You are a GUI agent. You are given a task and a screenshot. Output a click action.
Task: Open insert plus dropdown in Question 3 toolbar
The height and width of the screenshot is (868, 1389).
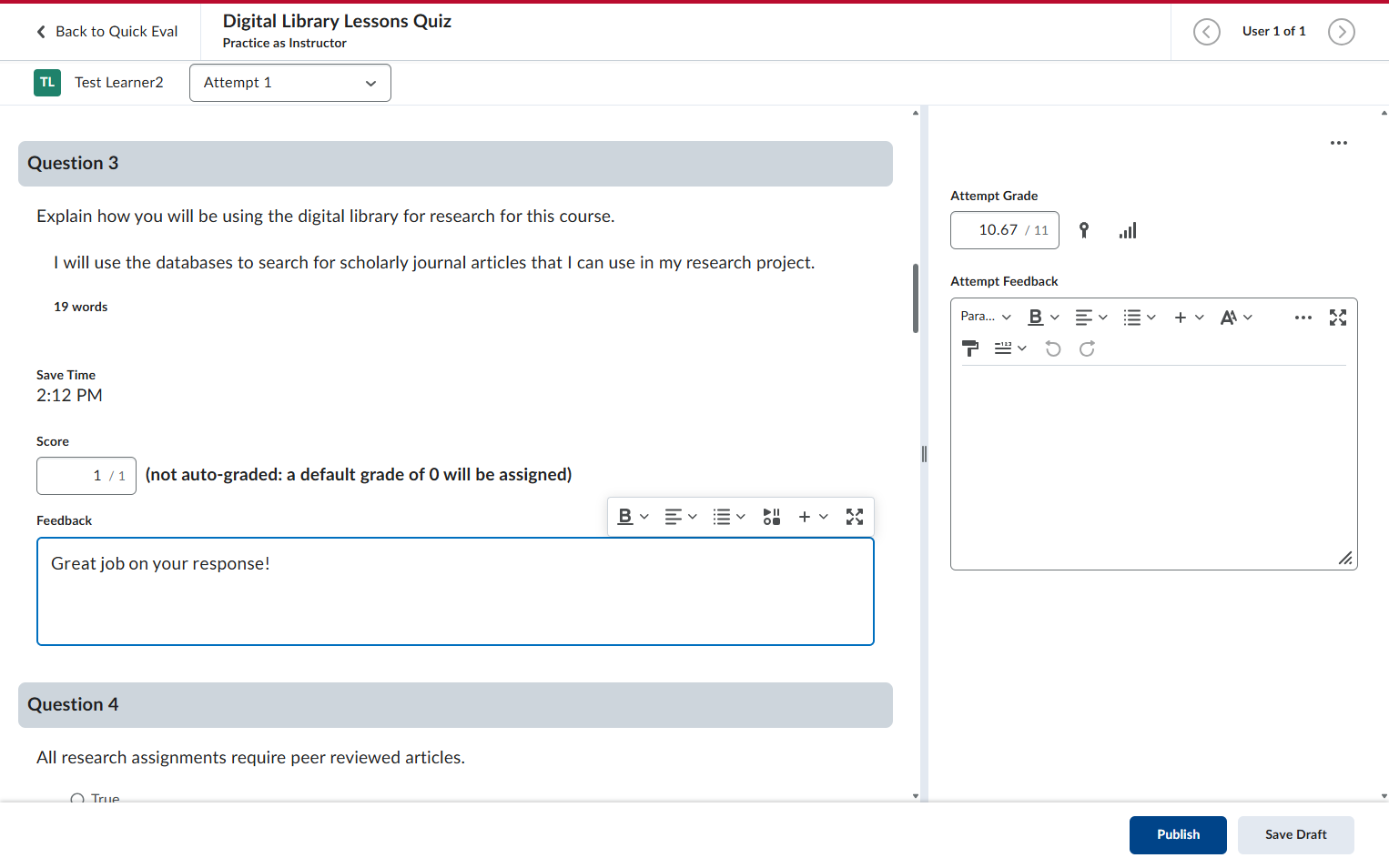click(x=813, y=517)
